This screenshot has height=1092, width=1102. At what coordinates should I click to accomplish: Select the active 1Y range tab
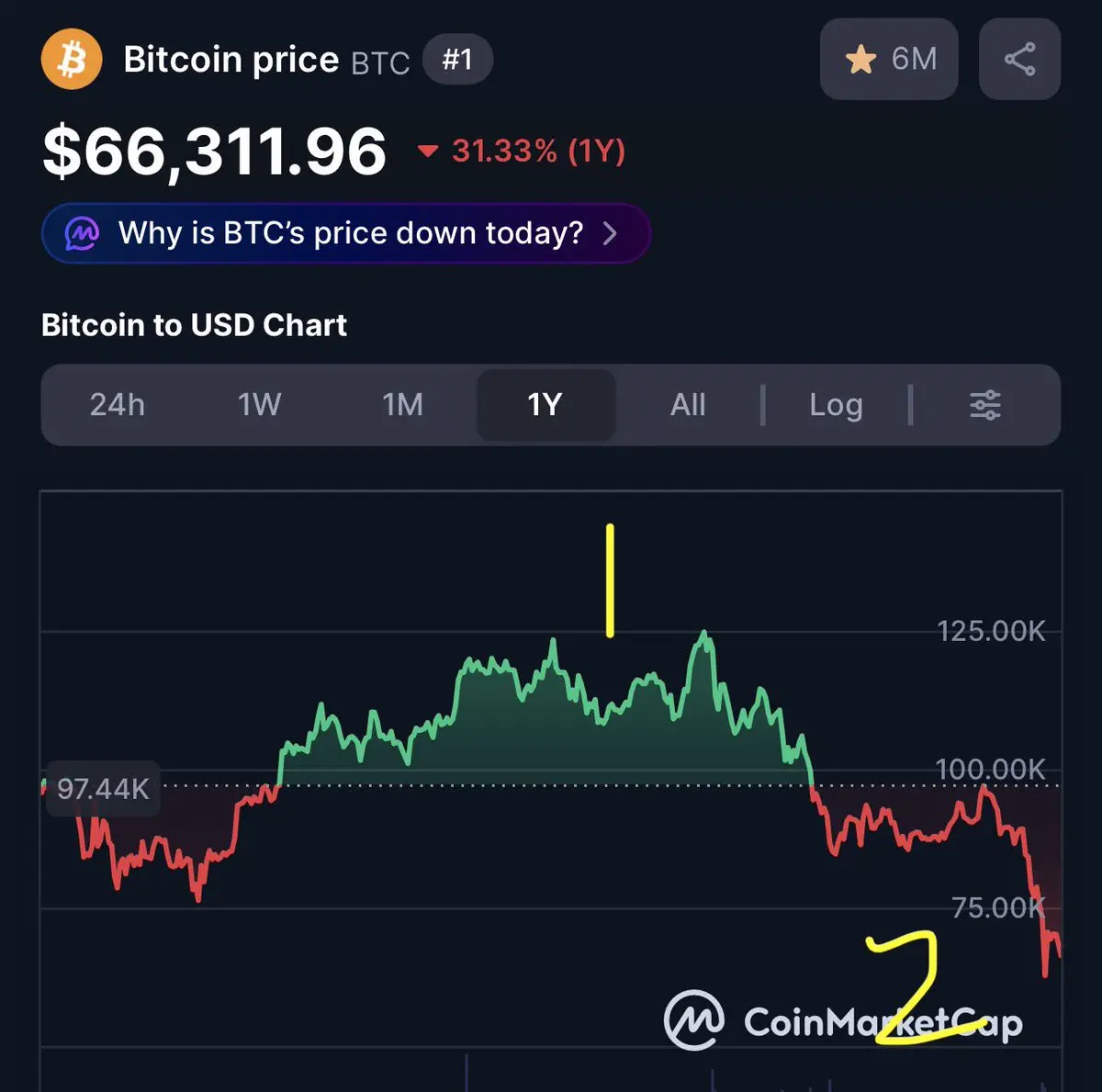[x=545, y=405]
